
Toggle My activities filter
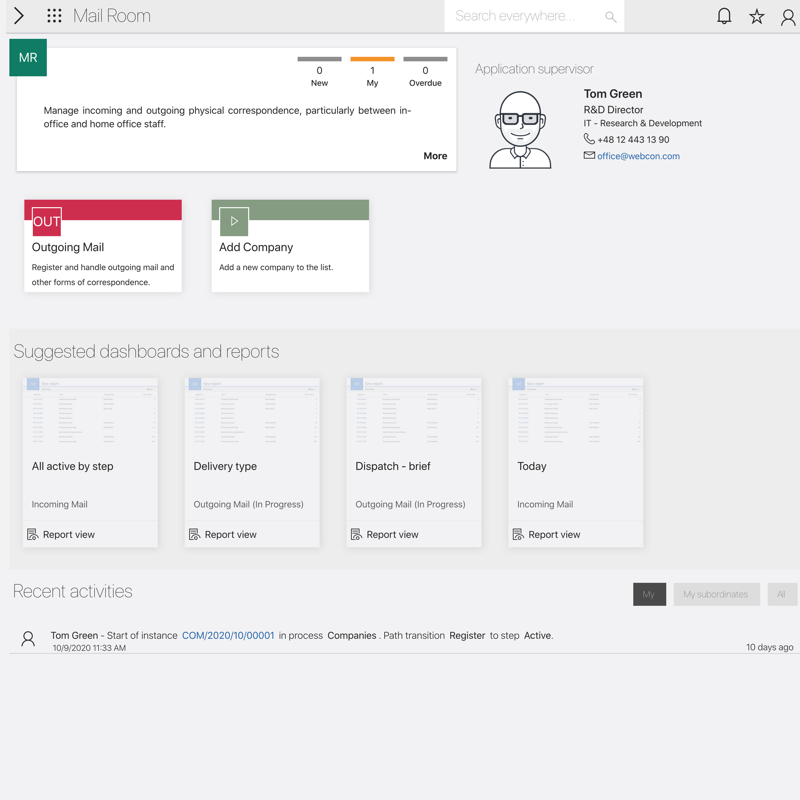(x=649, y=594)
